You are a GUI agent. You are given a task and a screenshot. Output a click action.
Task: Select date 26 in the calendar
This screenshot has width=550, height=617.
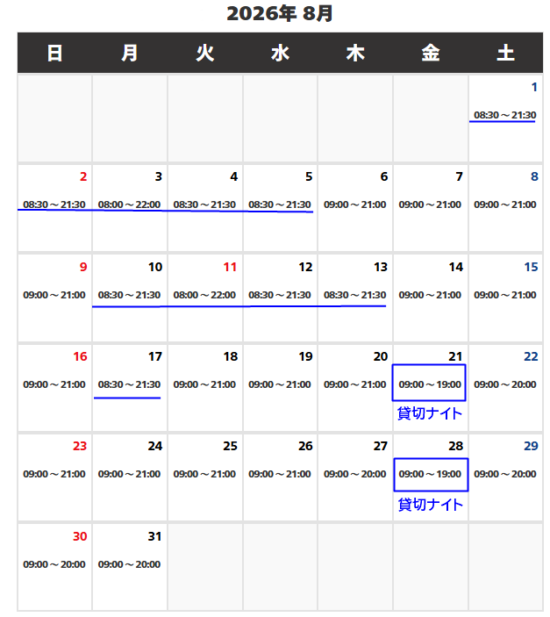305,446
